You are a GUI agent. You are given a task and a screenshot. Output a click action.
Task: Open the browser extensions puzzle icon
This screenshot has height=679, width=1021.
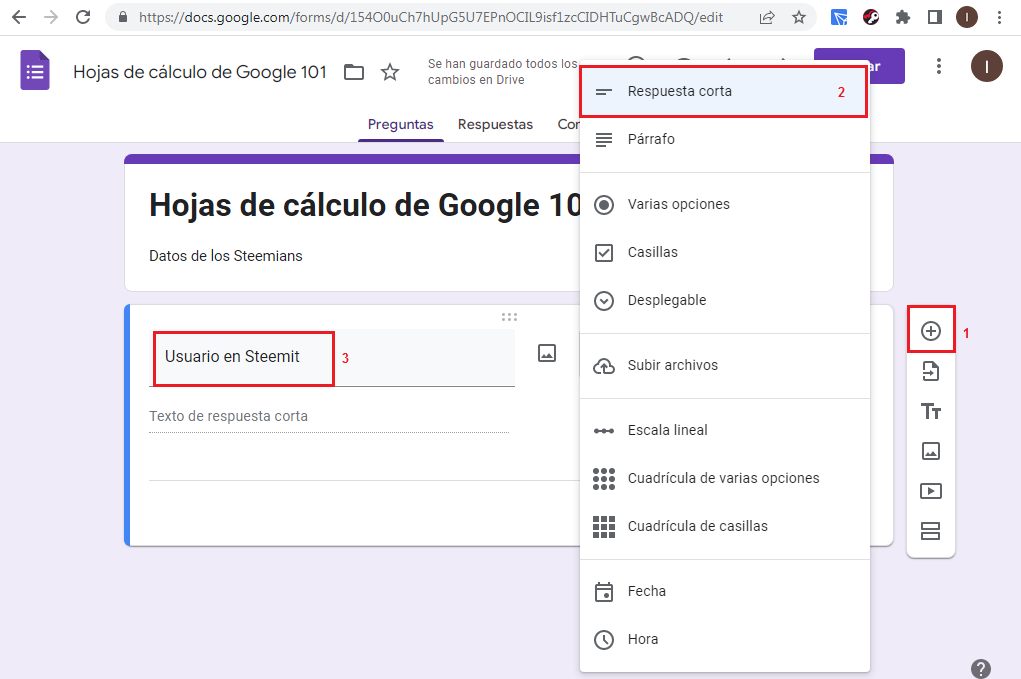click(x=902, y=18)
